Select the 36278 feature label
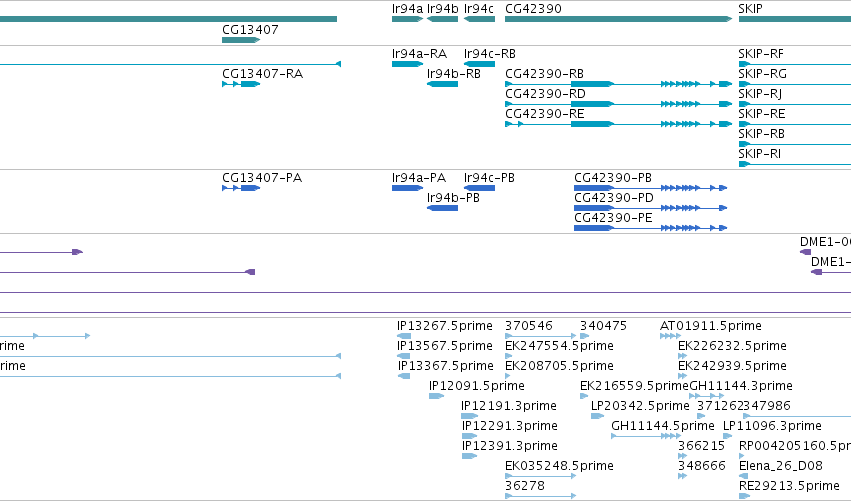The width and height of the screenshot is (851, 501). pos(525,486)
